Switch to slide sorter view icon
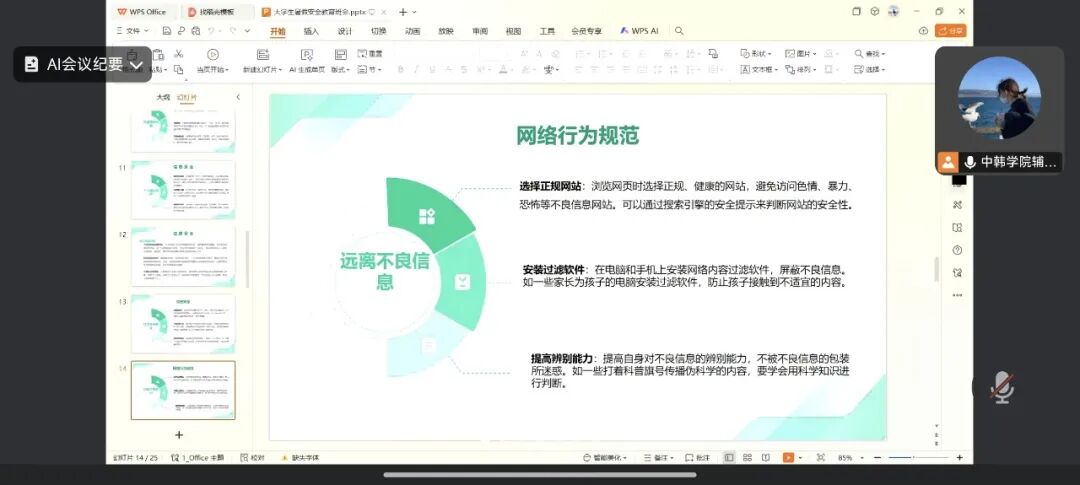The image size is (1080, 485). point(747,457)
